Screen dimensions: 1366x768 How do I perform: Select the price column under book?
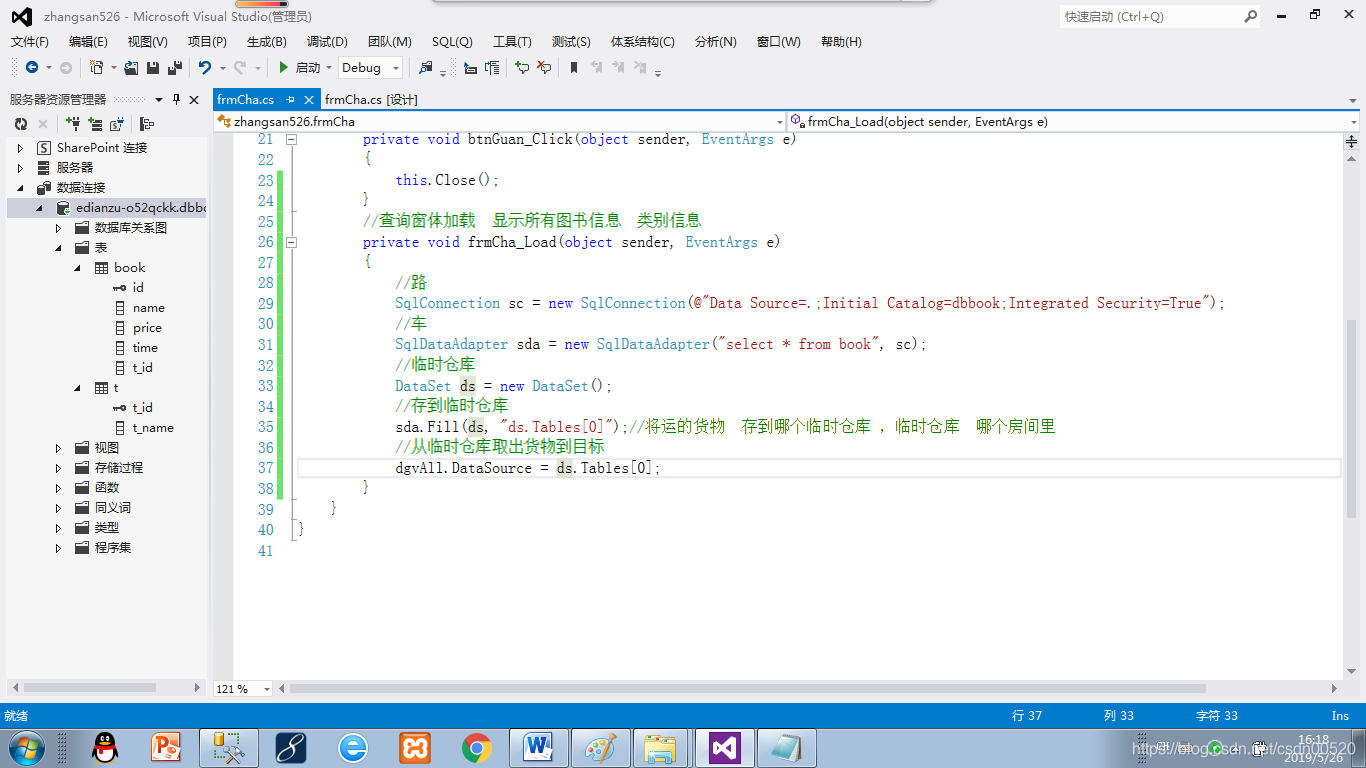coord(147,328)
